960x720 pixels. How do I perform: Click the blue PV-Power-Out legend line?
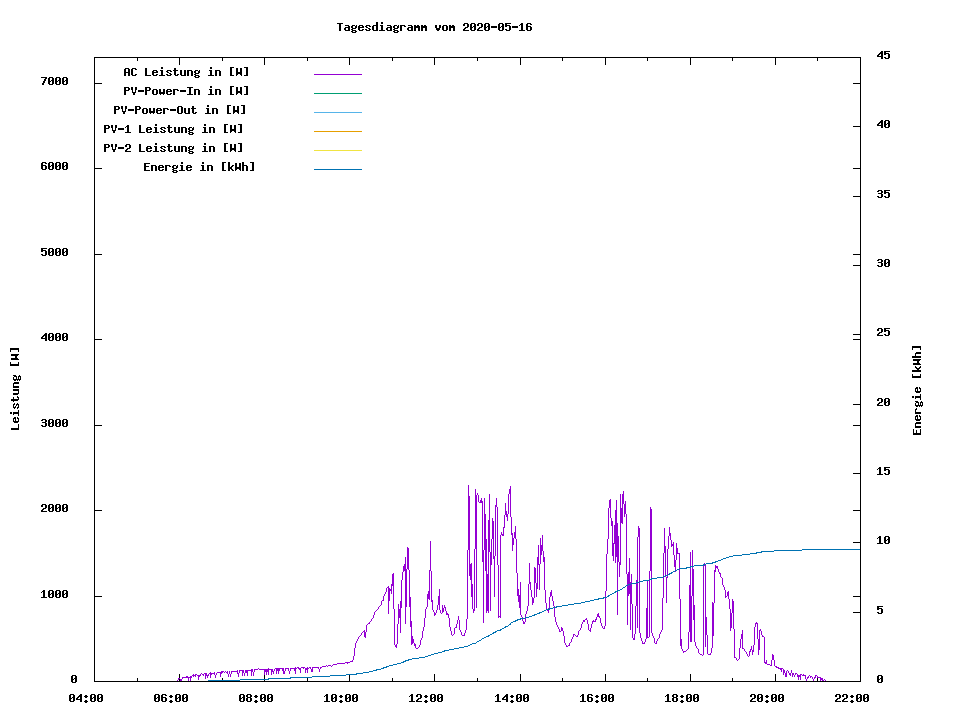click(337, 112)
